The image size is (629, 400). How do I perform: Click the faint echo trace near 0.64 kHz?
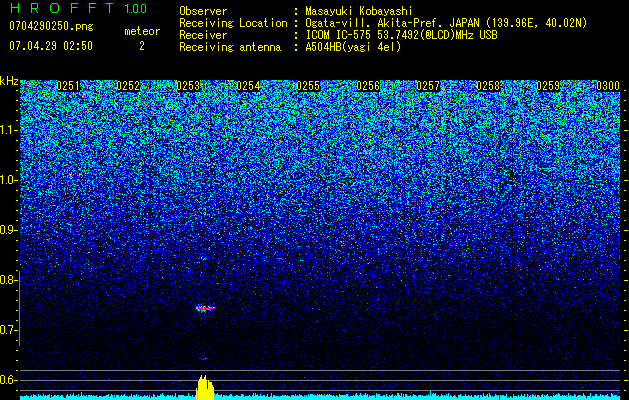point(203,359)
